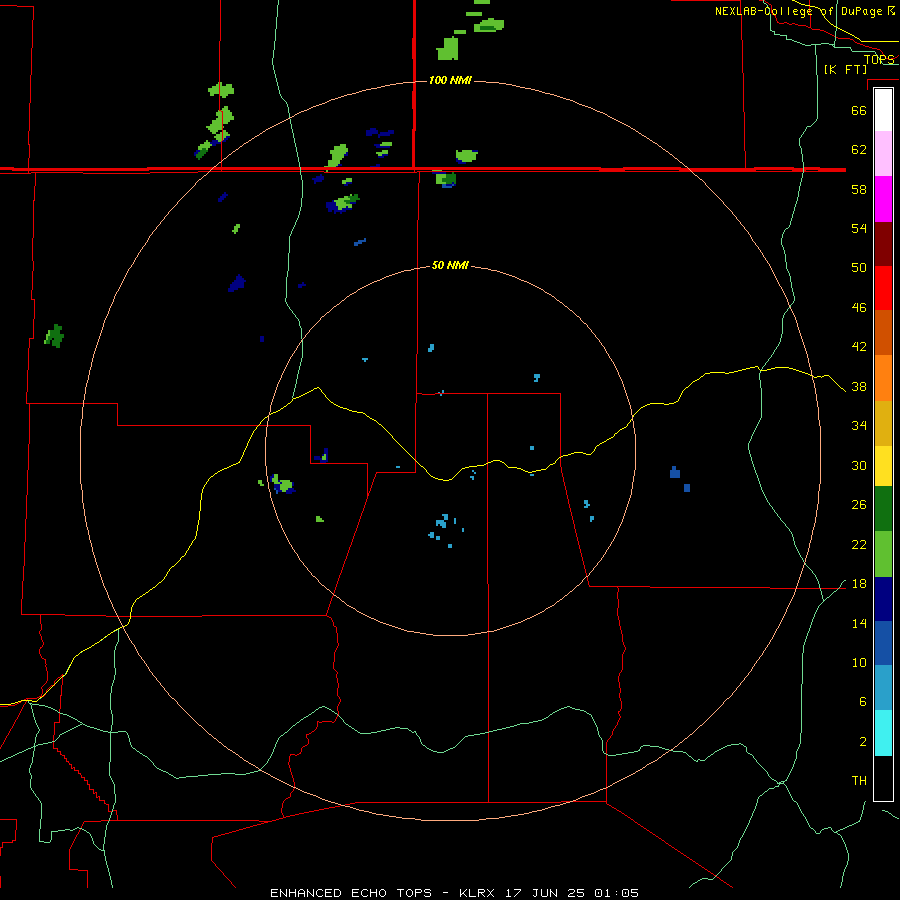Click the '26' legend value
Image resolution: width=900 pixels, height=900 pixels.
click(x=859, y=505)
